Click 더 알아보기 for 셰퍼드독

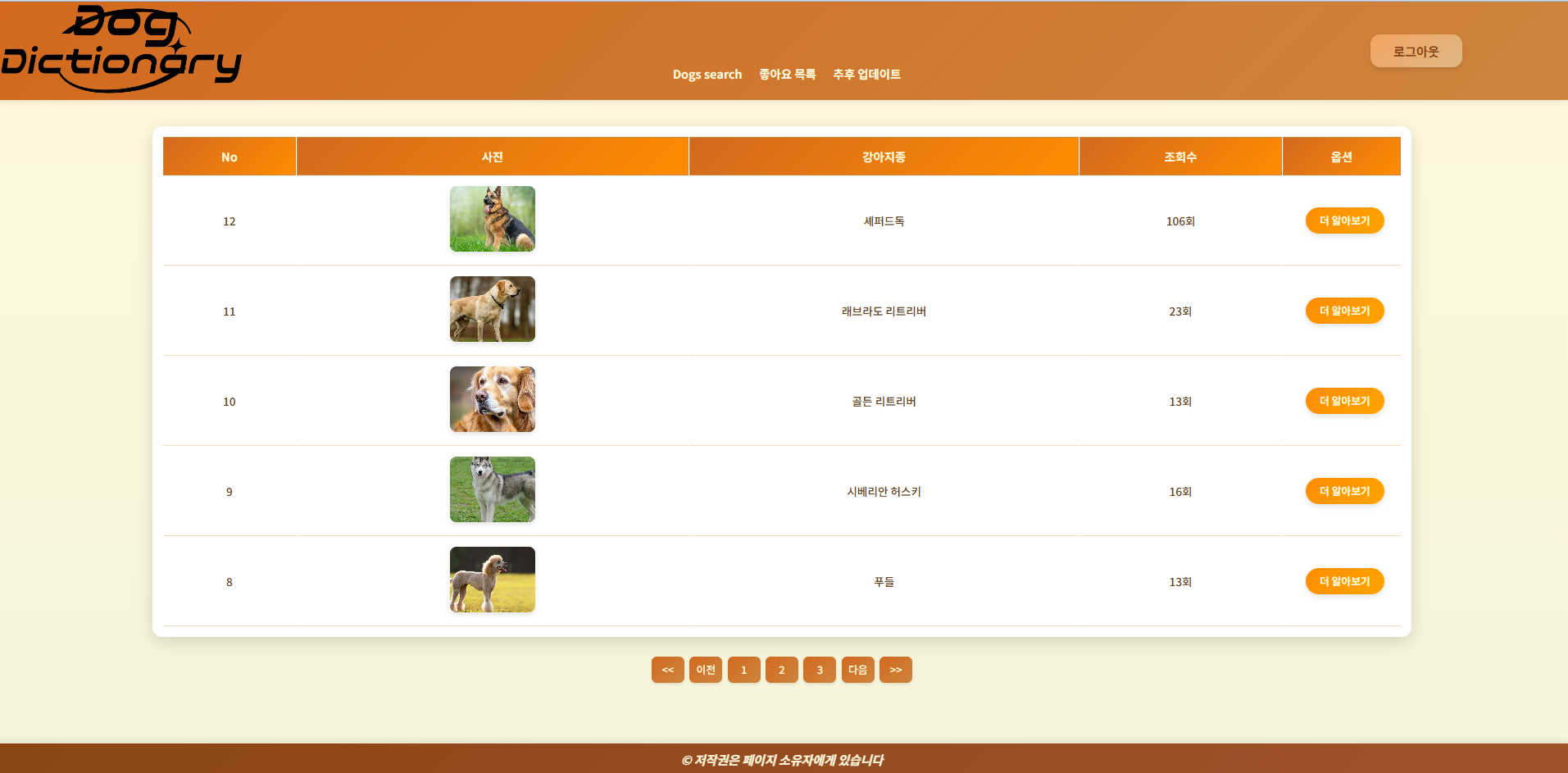click(1344, 221)
